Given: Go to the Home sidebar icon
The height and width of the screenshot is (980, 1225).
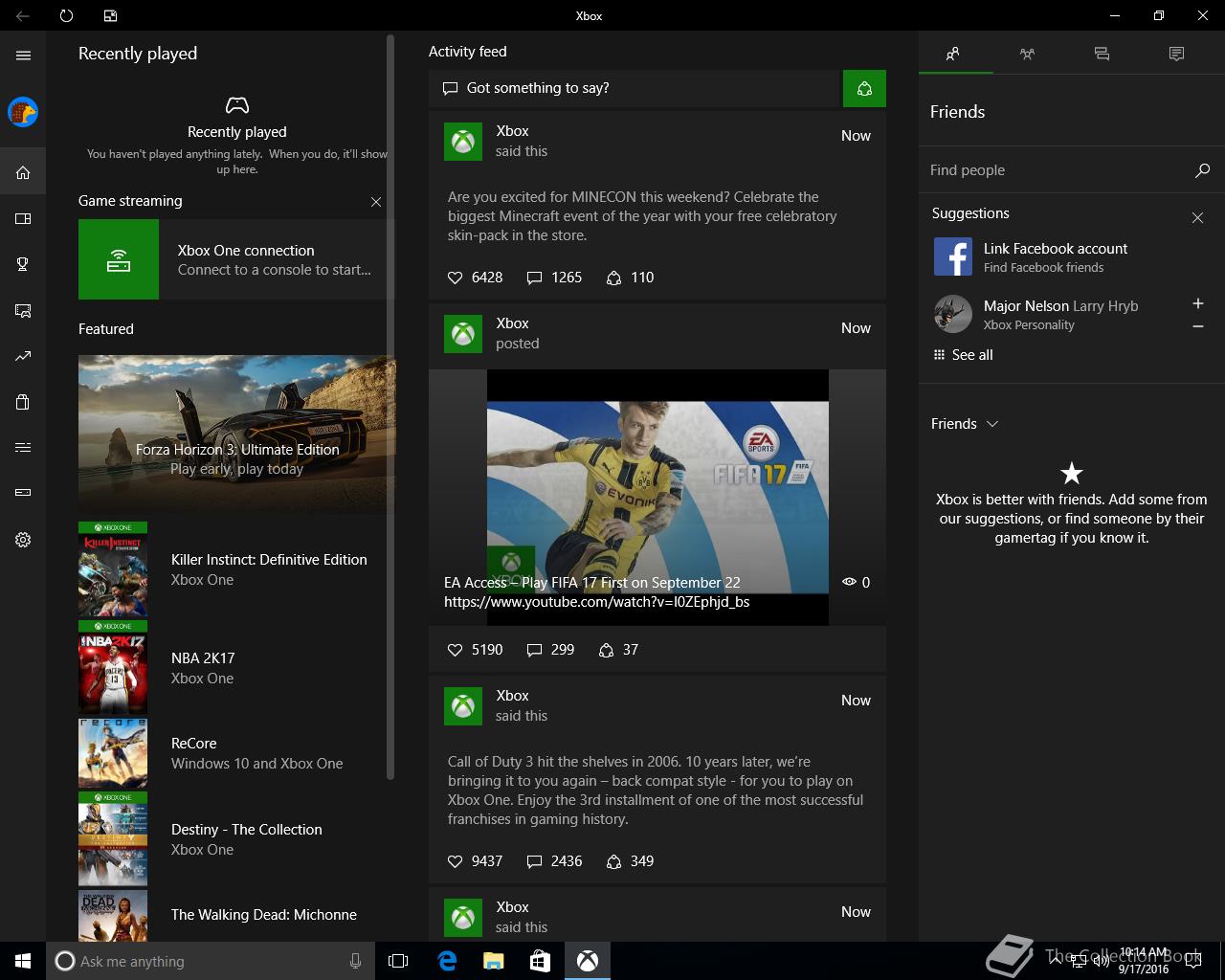Looking at the screenshot, I should pyautogui.click(x=23, y=172).
